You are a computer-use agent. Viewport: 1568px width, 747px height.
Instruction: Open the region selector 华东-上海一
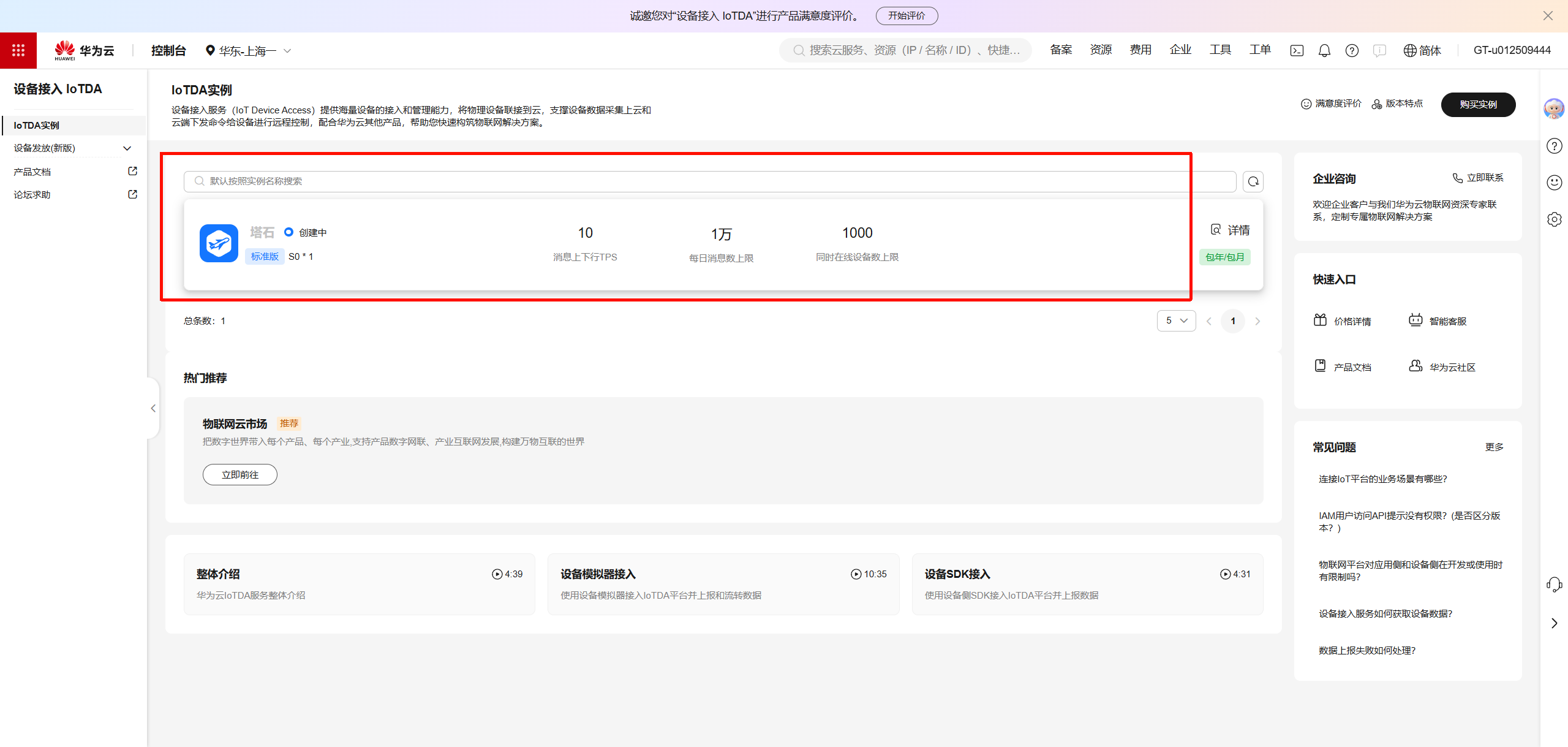248,50
